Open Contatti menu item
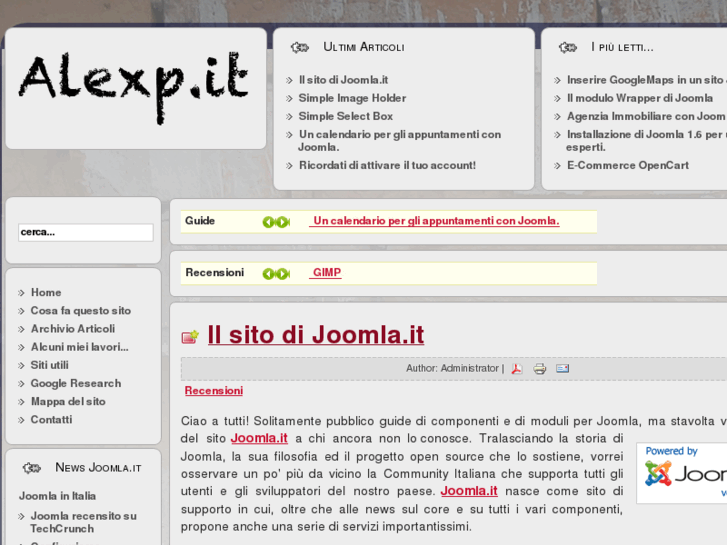Image resolution: width=727 pixels, height=545 pixels. point(51,420)
